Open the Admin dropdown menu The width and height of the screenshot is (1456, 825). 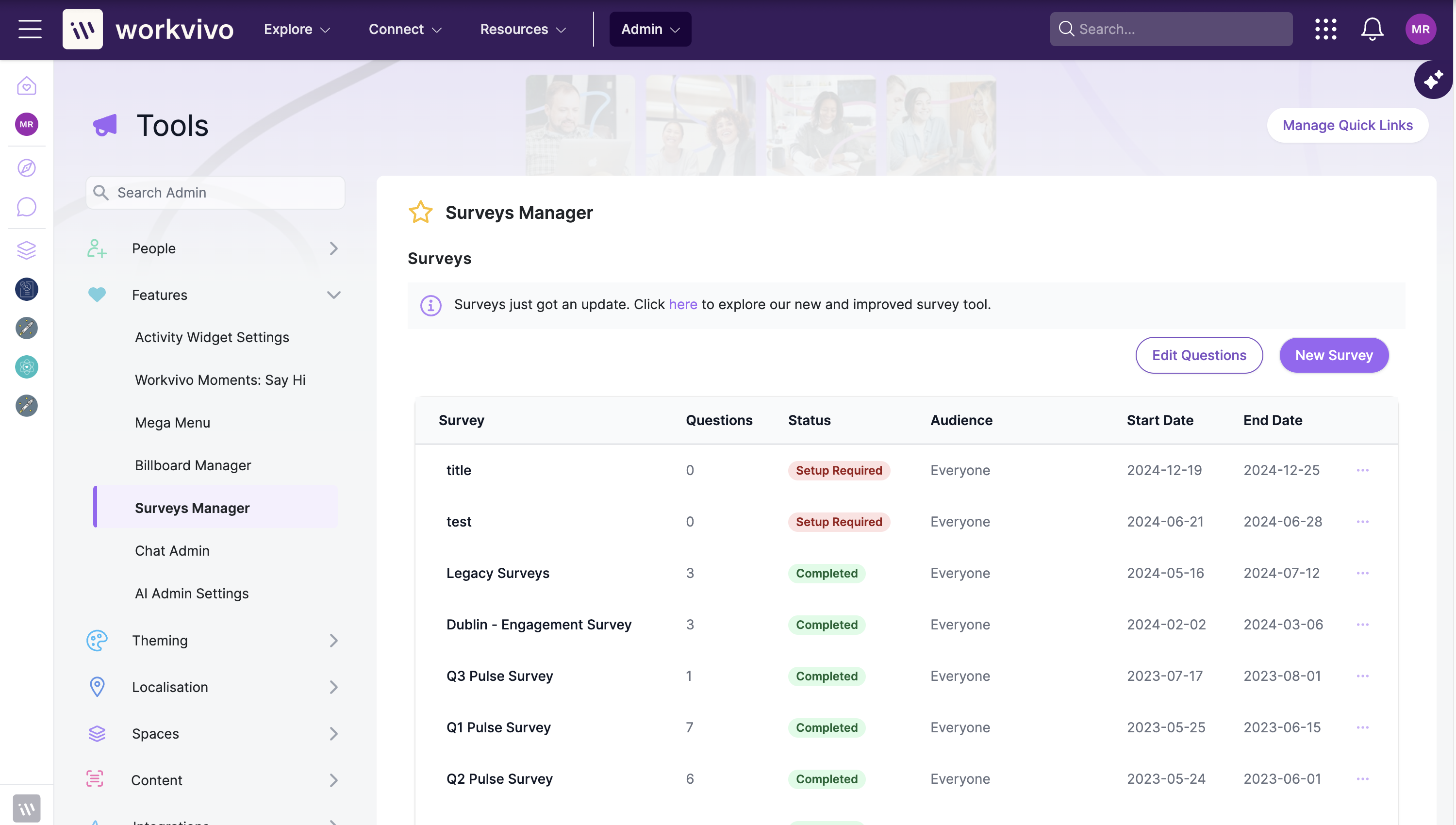tap(650, 29)
